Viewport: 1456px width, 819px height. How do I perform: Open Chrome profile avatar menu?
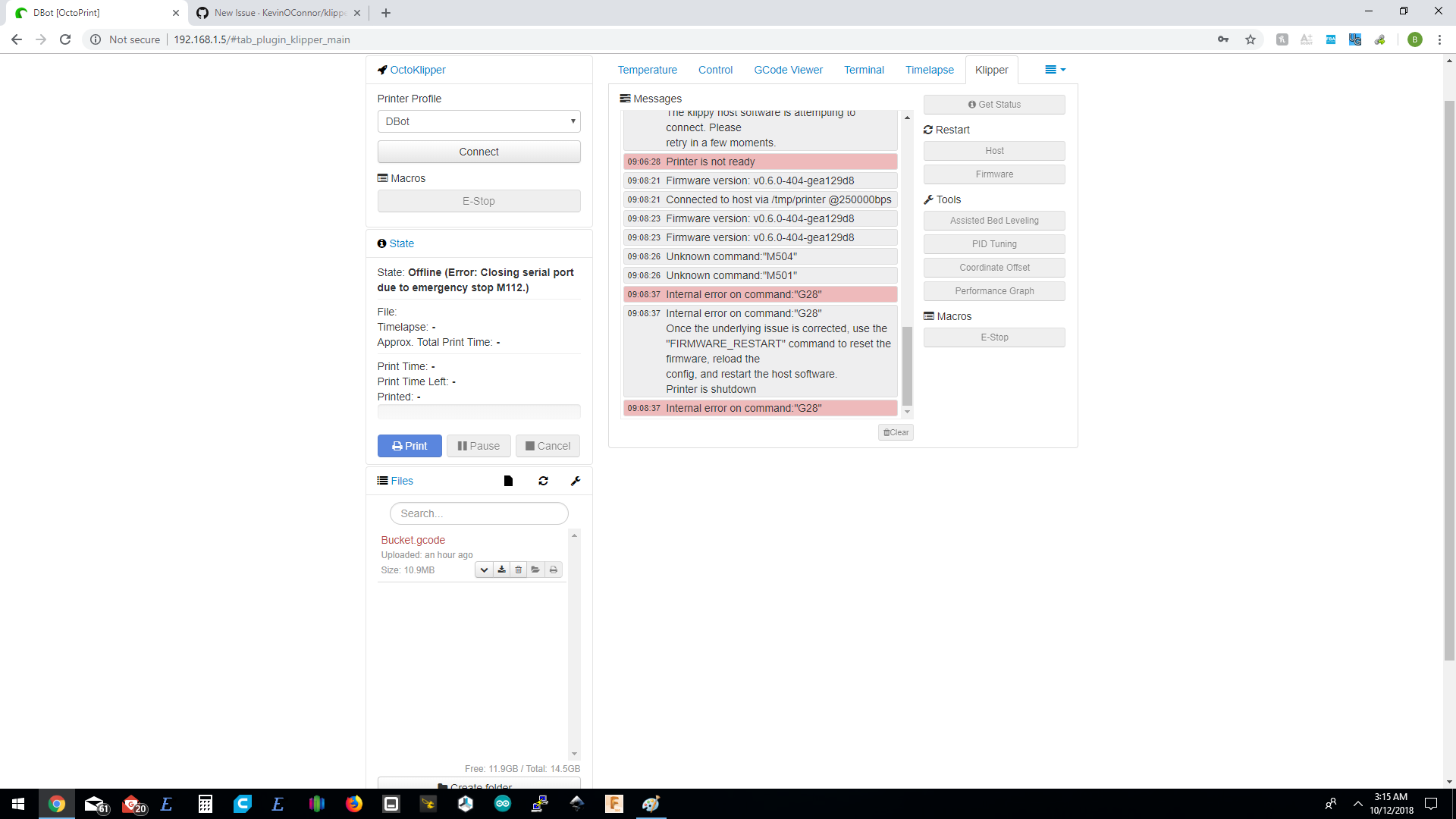point(1415,39)
